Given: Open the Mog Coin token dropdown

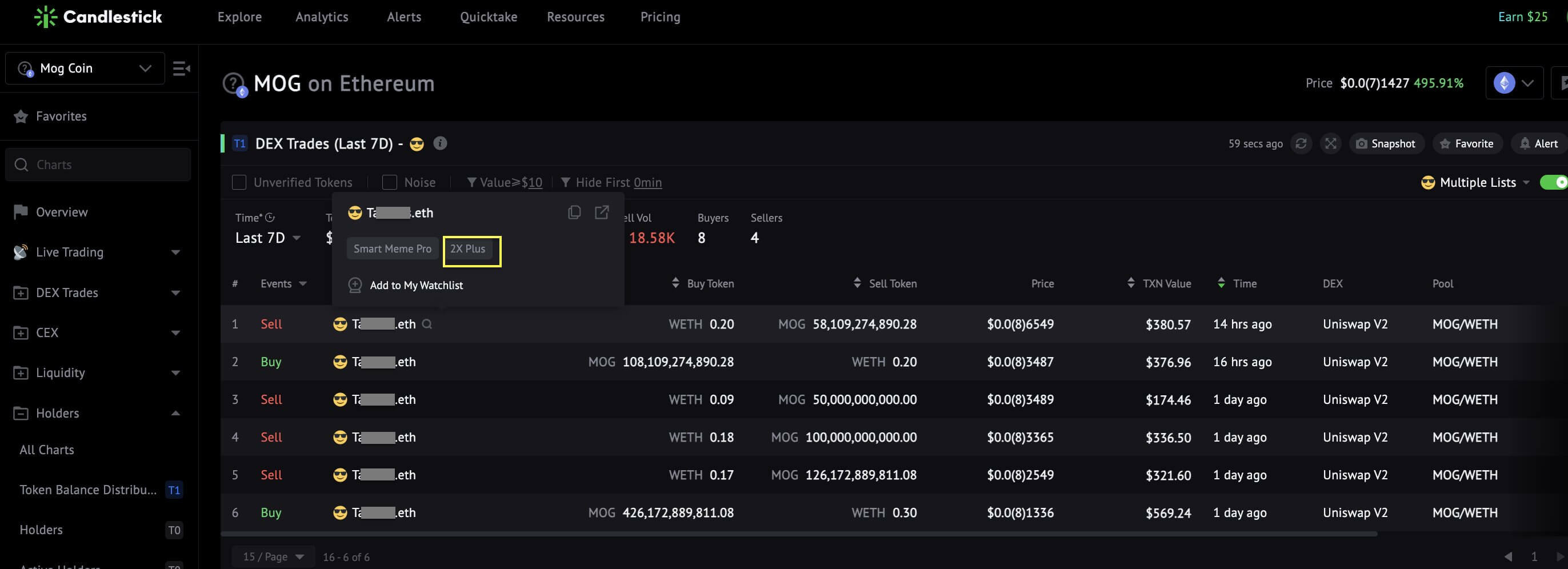Looking at the screenshot, I should pos(85,68).
